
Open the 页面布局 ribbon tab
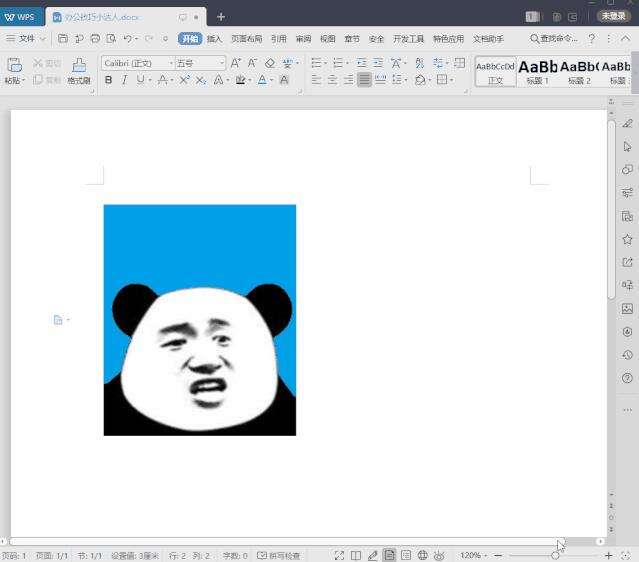click(x=247, y=39)
